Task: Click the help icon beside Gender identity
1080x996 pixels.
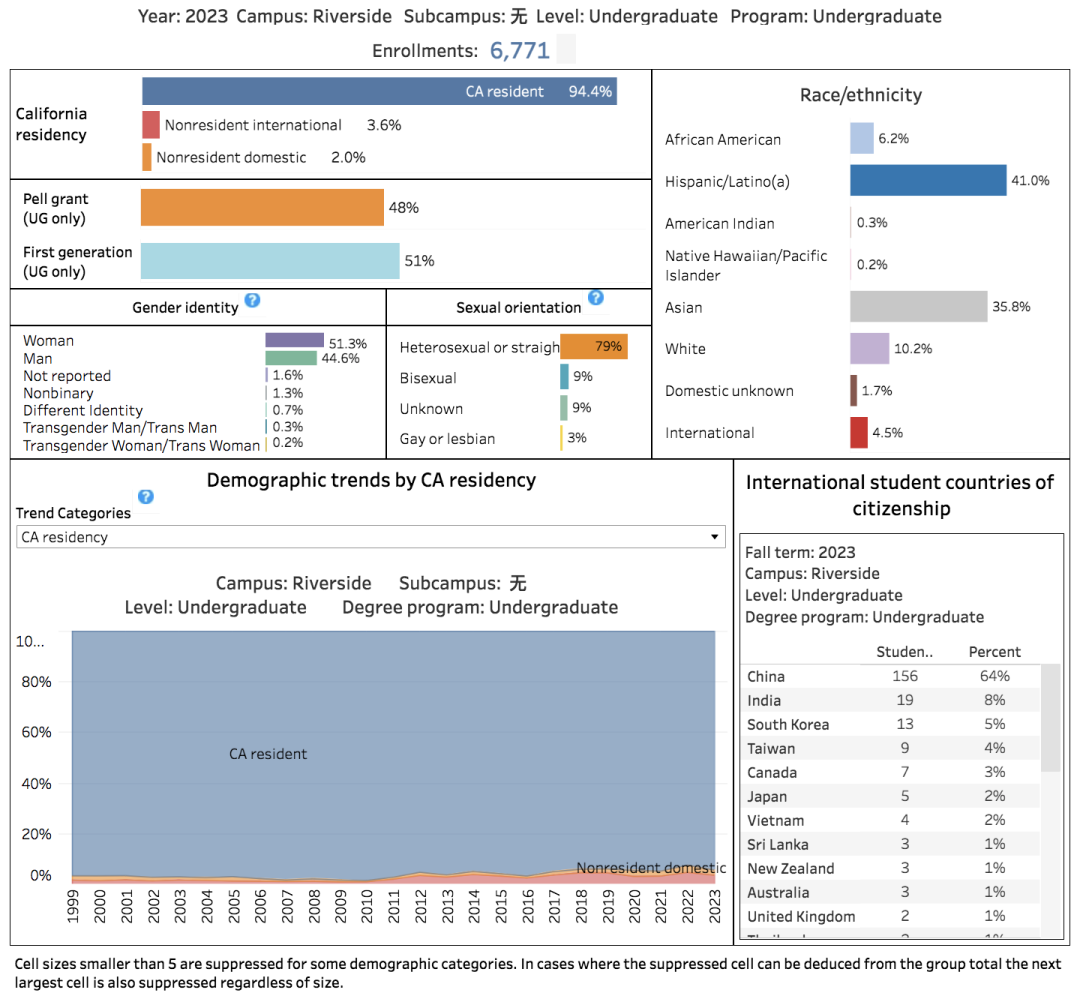Action: pos(252,300)
